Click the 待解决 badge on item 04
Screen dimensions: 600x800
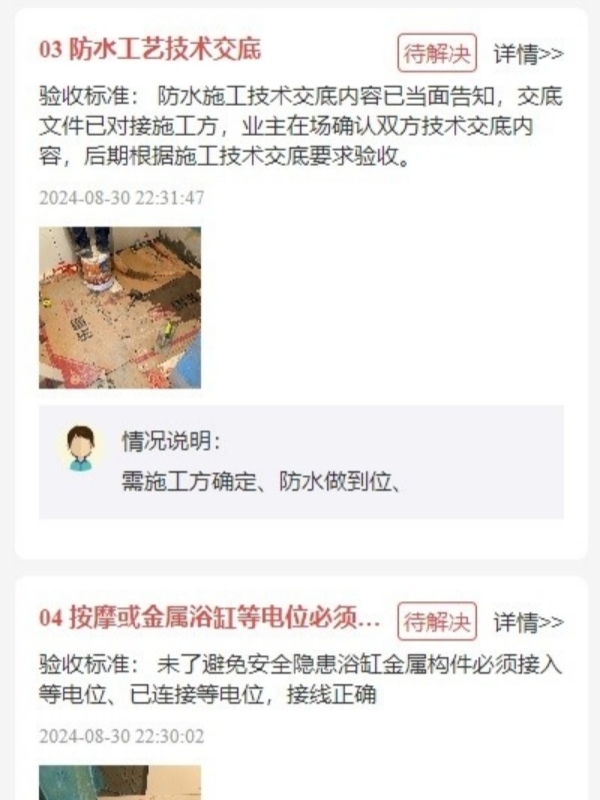437,621
